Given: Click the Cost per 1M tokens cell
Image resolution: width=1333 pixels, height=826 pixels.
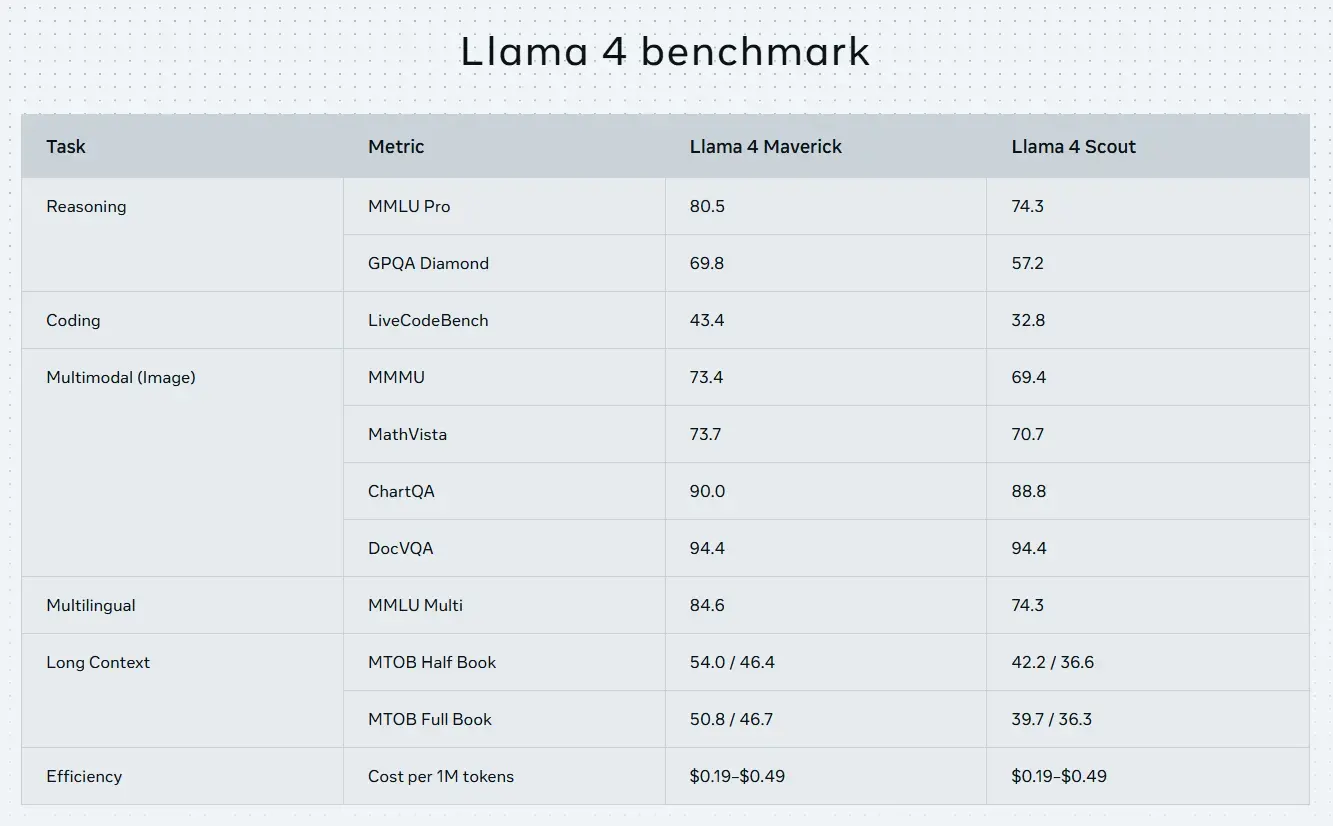Looking at the screenshot, I should tap(505, 777).
